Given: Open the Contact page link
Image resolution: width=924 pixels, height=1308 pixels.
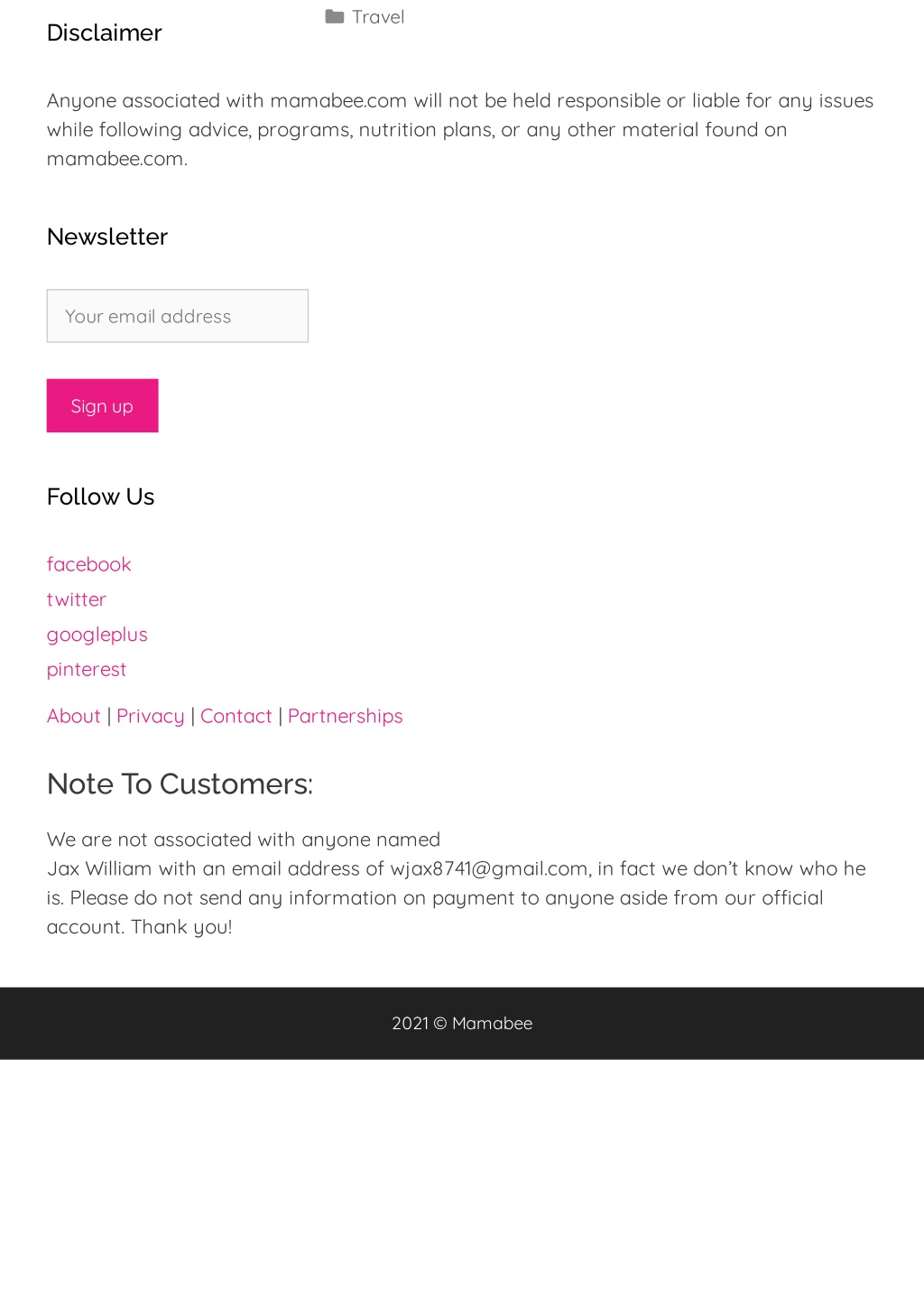Looking at the screenshot, I should tap(236, 716).
